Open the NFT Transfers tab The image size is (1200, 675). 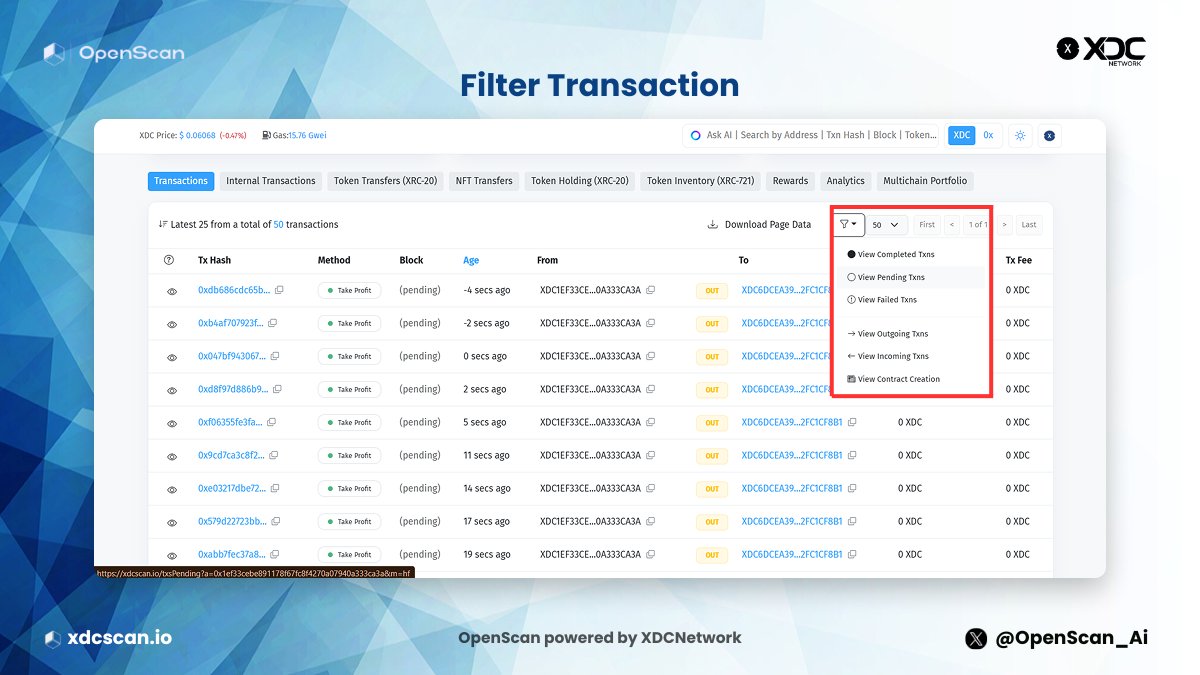pos(484,181)
